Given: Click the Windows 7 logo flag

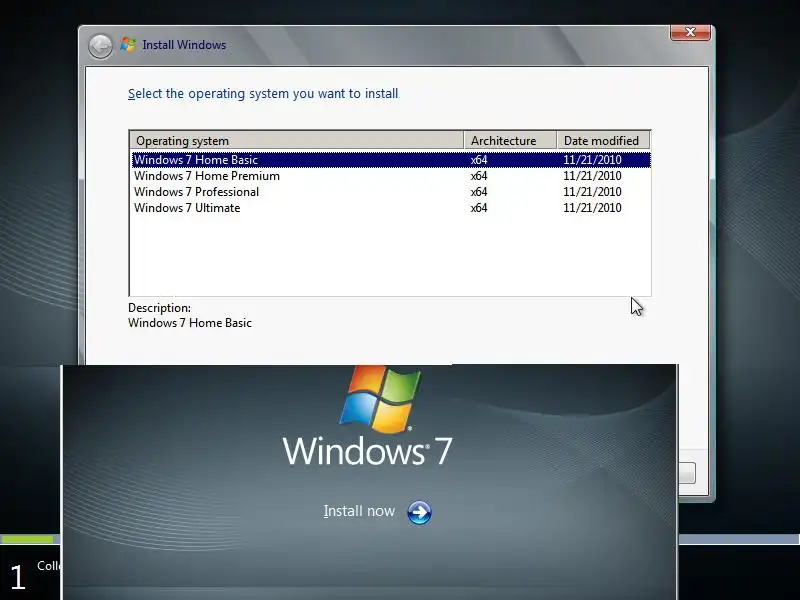Looking at the screenshot, I should tap(380, 399).
